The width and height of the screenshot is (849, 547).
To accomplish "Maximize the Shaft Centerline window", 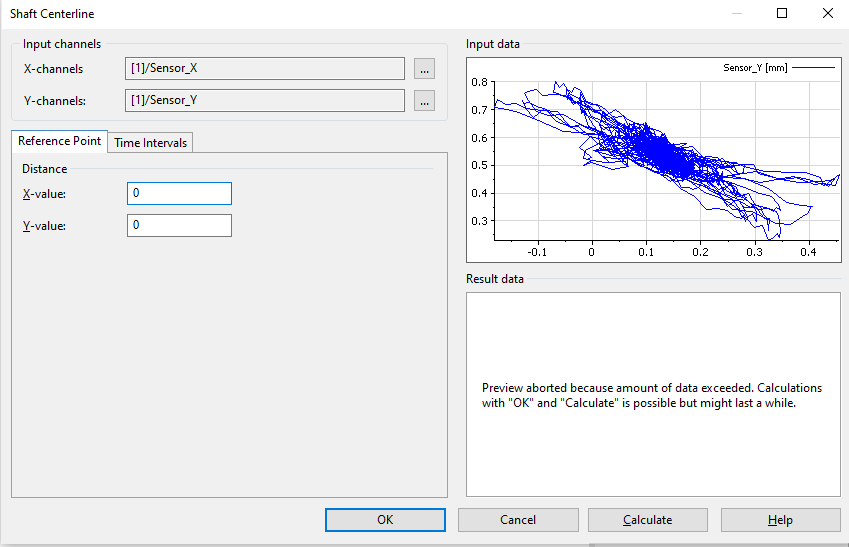I will [x=782, y=14].
